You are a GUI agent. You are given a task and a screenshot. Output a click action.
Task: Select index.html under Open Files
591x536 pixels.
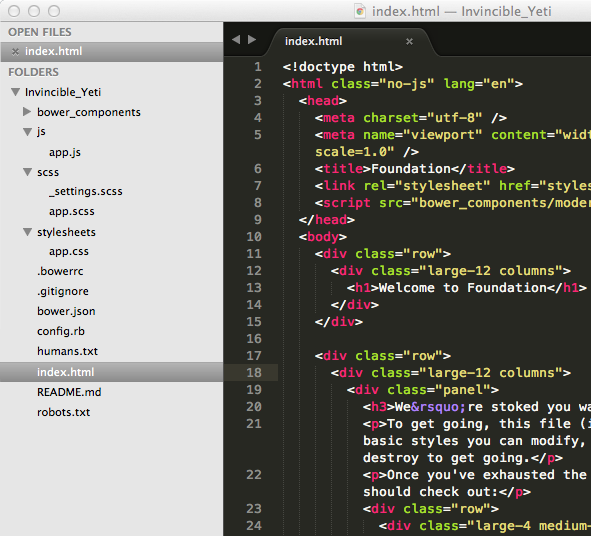click(x=112, y=52)
